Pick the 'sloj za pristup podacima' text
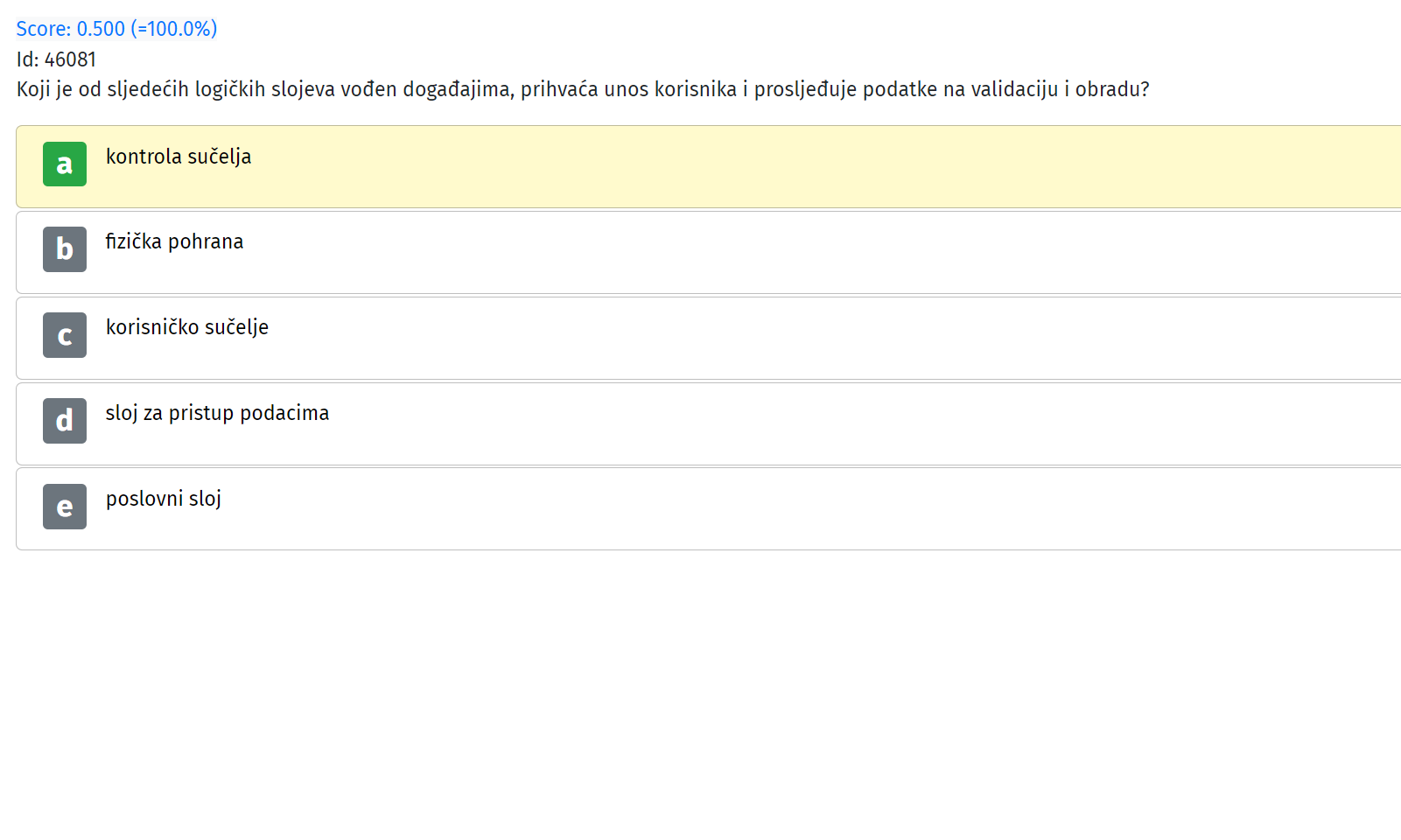This screenshot has width=1401, height=840. [217, 413]
